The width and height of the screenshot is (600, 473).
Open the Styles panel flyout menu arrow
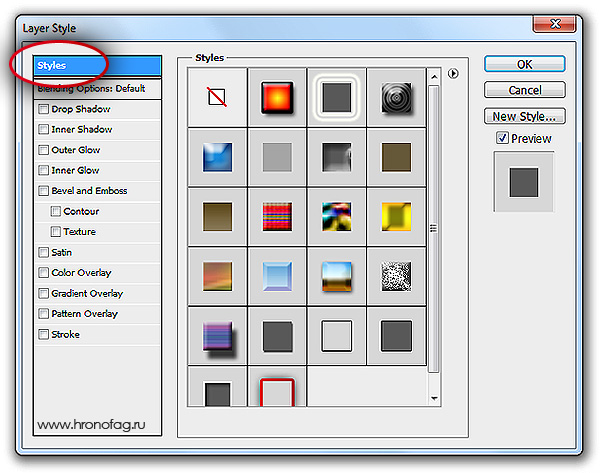pyautogui.click(x=454, y=73)
